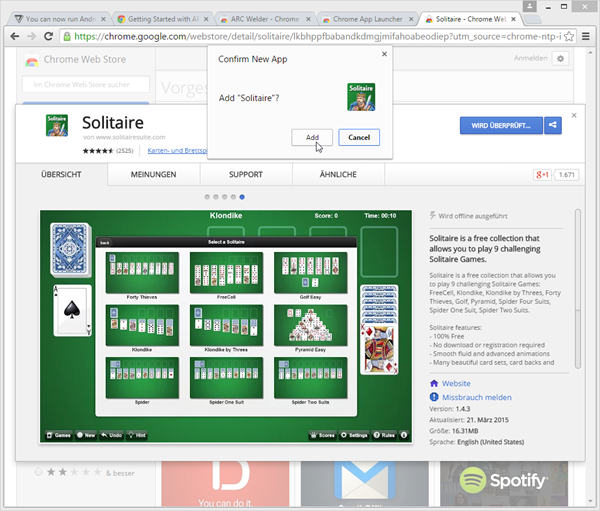Click the Anmelden sign-in link

click(530, 58)
